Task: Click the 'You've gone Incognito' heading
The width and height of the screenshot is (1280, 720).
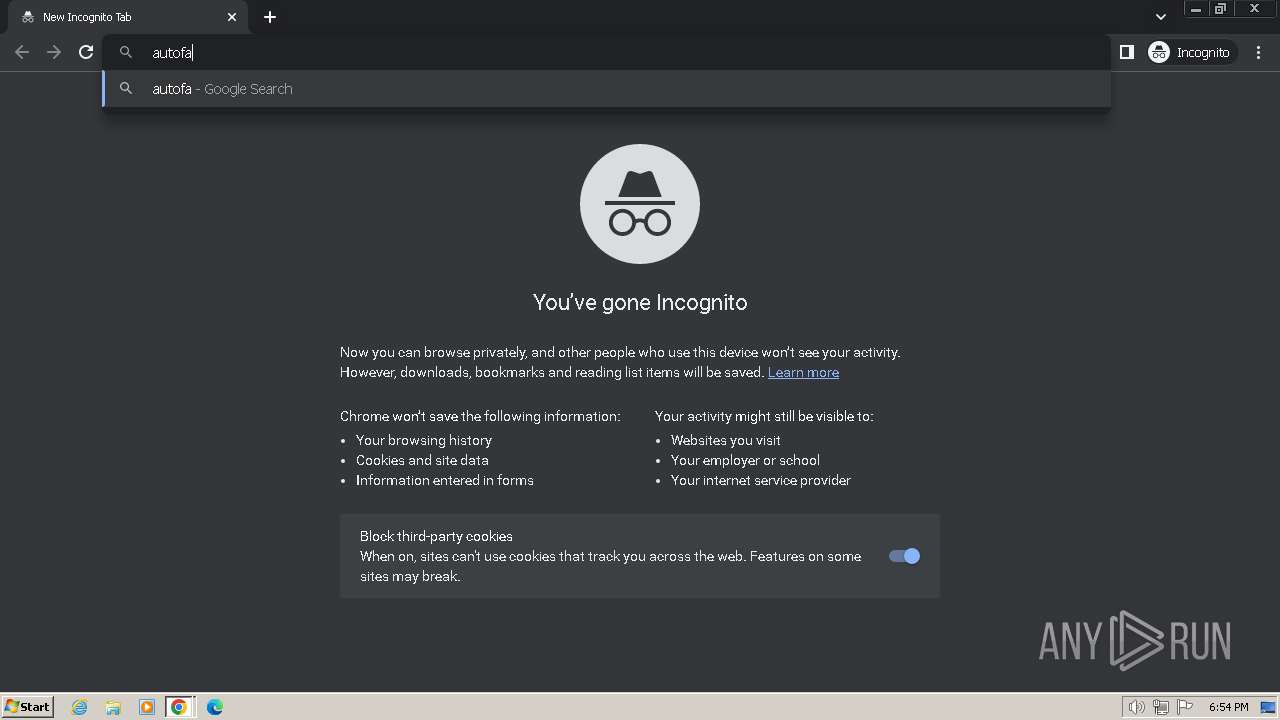Action: click(640, 302)
